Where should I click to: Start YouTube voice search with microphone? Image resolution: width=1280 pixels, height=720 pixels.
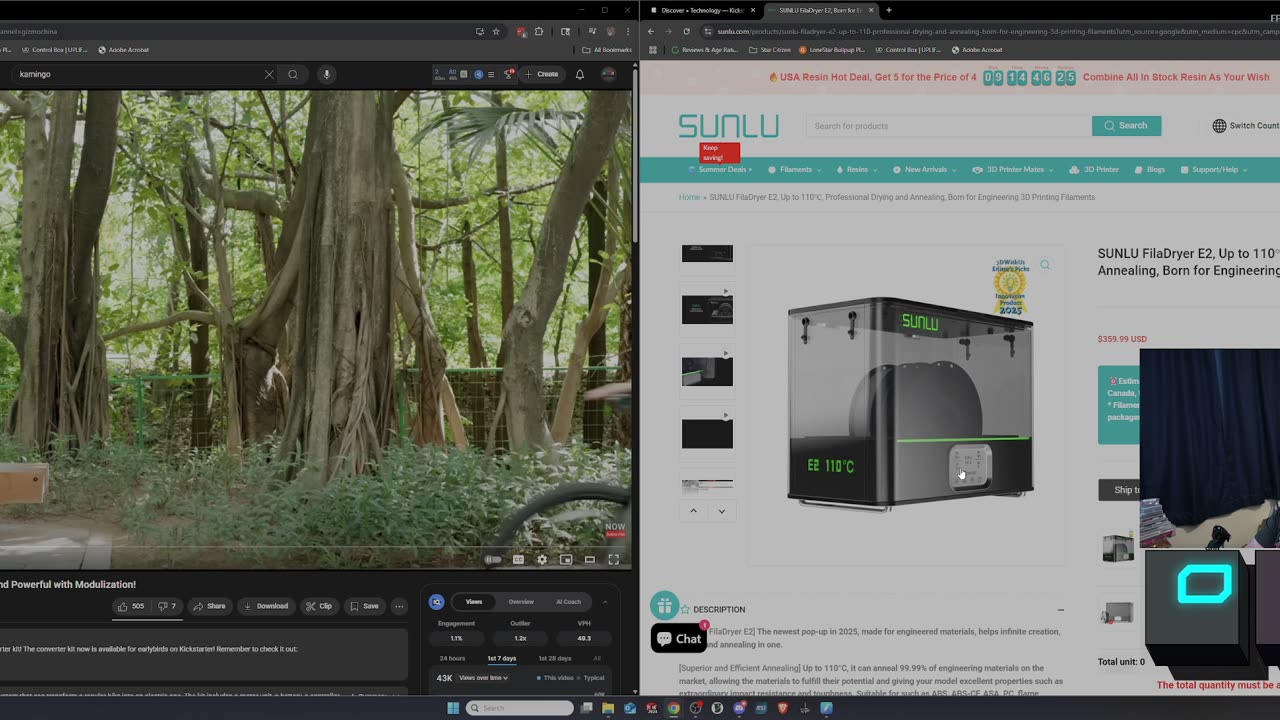pyautogui.click(x=326, y=74)
